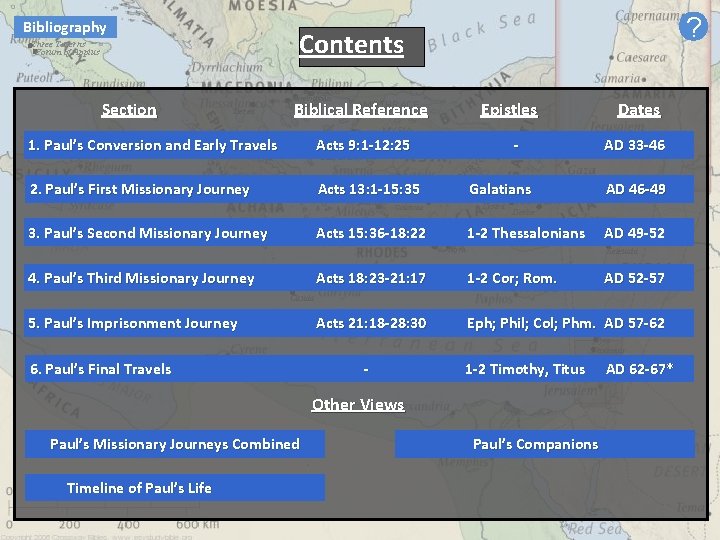The image size is (720, 540).
Task: Click the AD 33-46 date
Action: 635,145
